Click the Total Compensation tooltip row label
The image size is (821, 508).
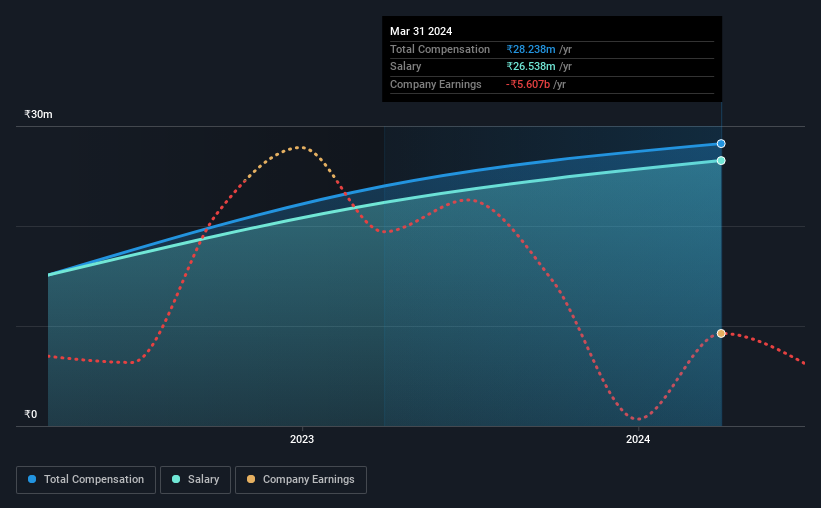pos(440,49)
